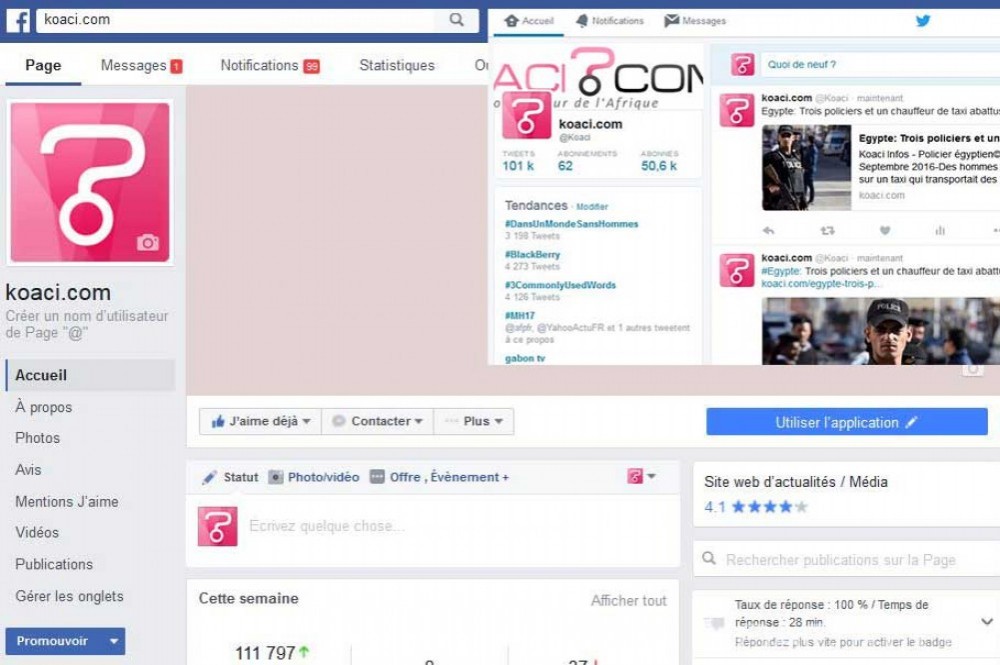Click the tweet analytics bar chart icon

(940, 231)
